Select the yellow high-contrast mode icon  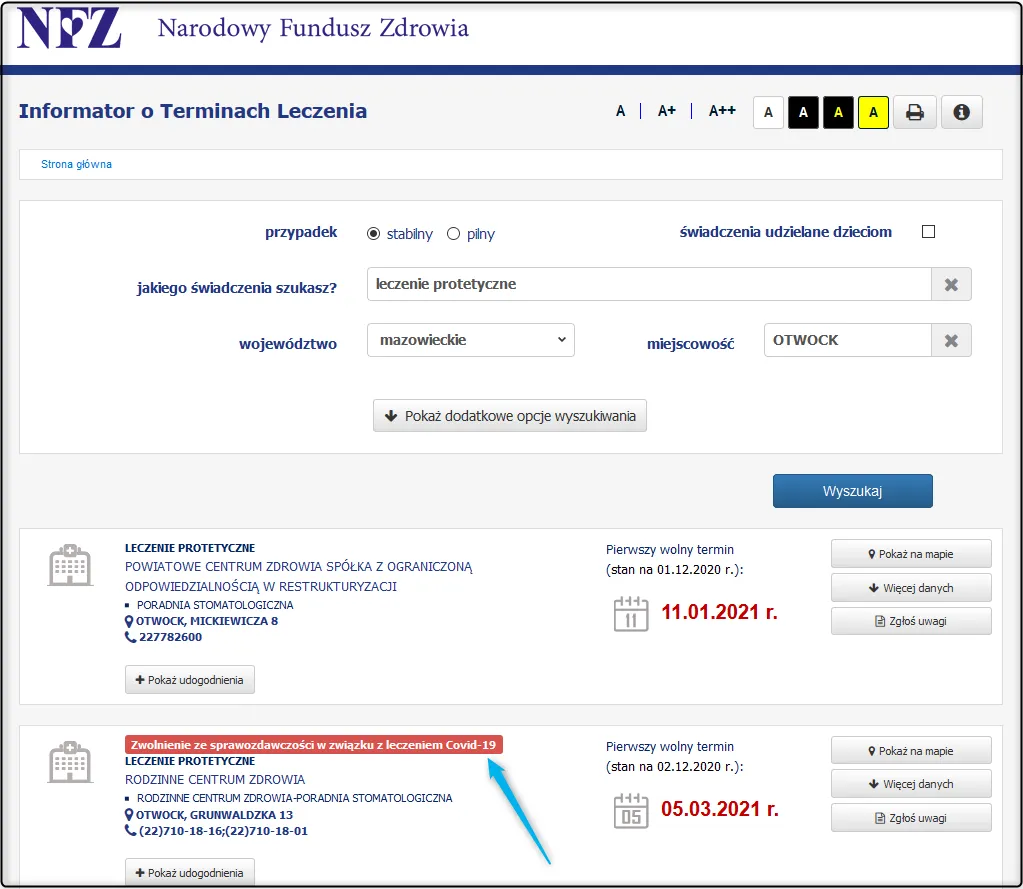pyautogui.click(x=872, y=112)
